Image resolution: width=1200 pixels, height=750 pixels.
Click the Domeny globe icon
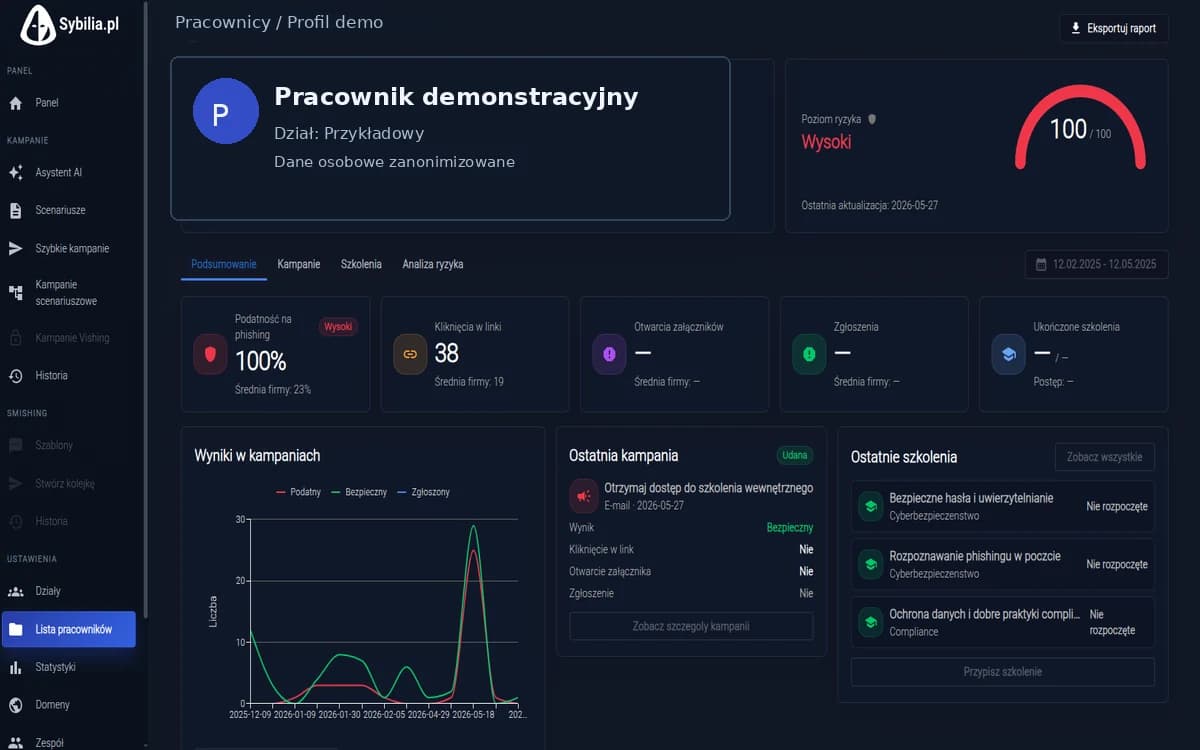click(x=15, y=705)
